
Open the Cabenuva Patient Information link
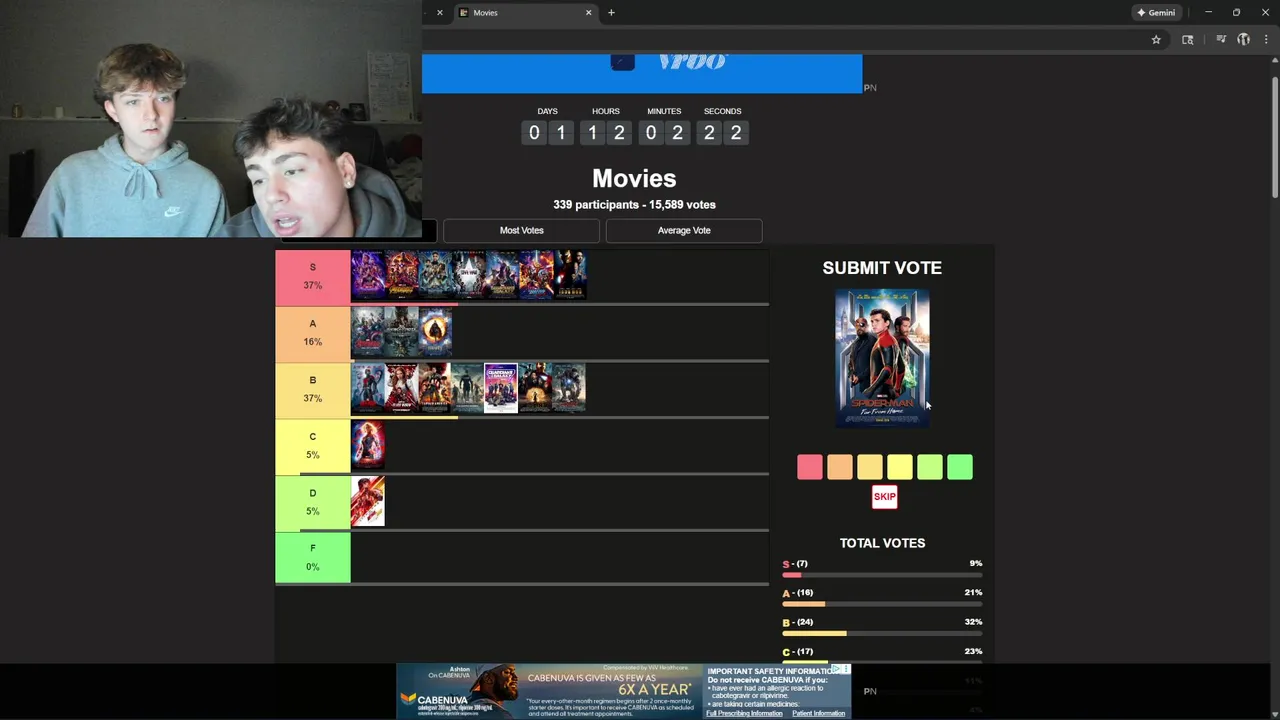pos(819,713)
